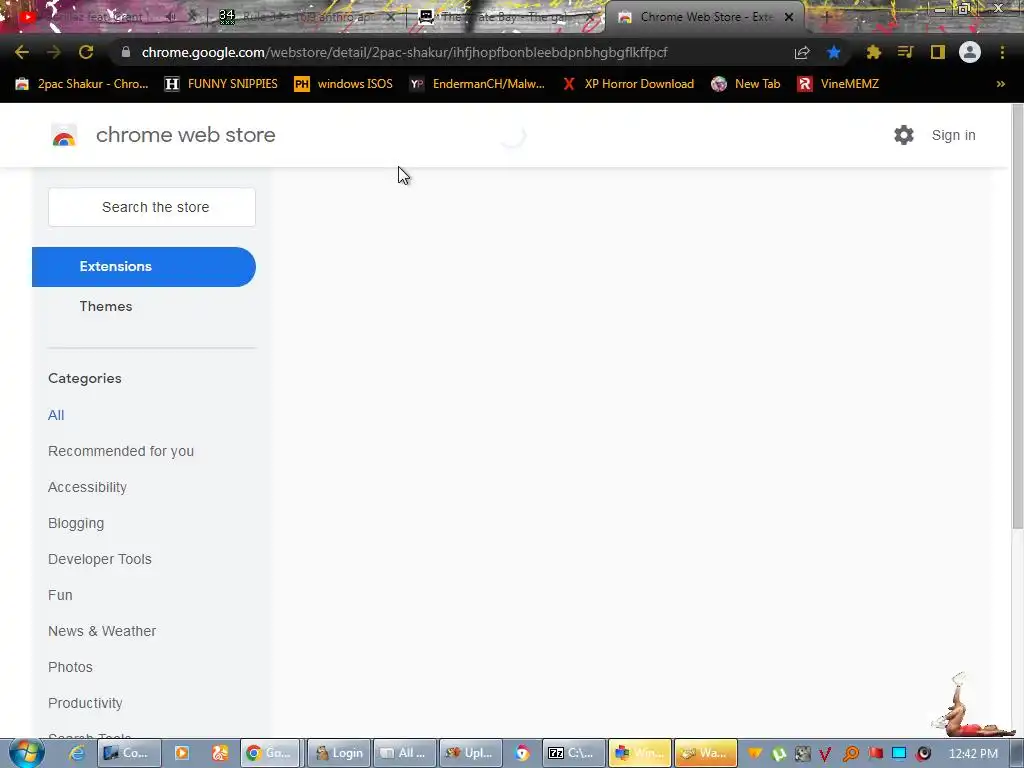
Task: Open the FUNNY SNIPPIES bookmark
Action: click(221, 84)
